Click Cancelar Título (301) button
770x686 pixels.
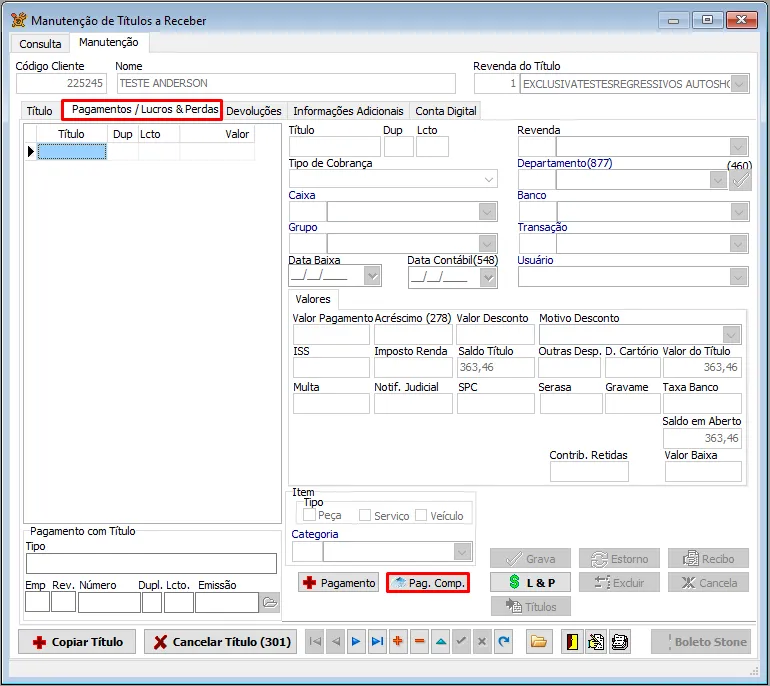(220, 642)
